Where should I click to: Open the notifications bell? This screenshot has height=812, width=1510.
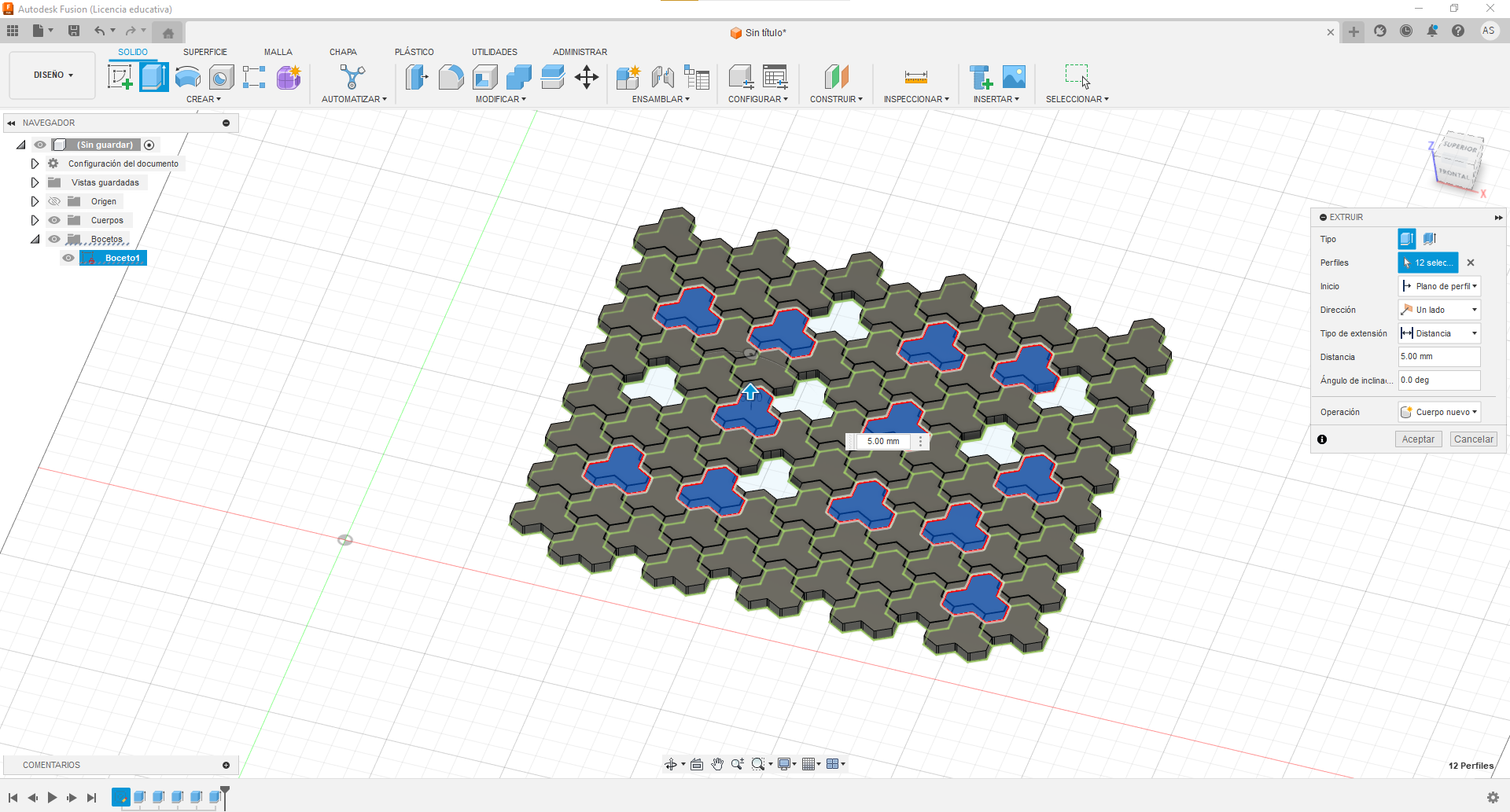tap(1432, 31)
